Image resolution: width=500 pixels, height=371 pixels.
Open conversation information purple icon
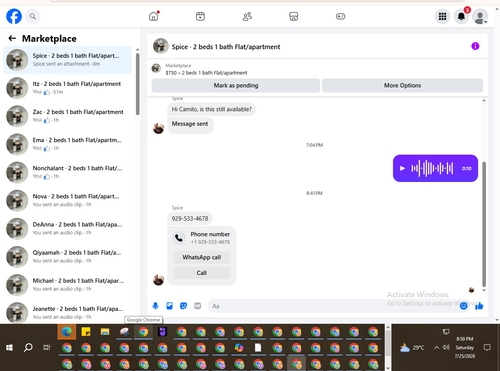pos(475,46)
